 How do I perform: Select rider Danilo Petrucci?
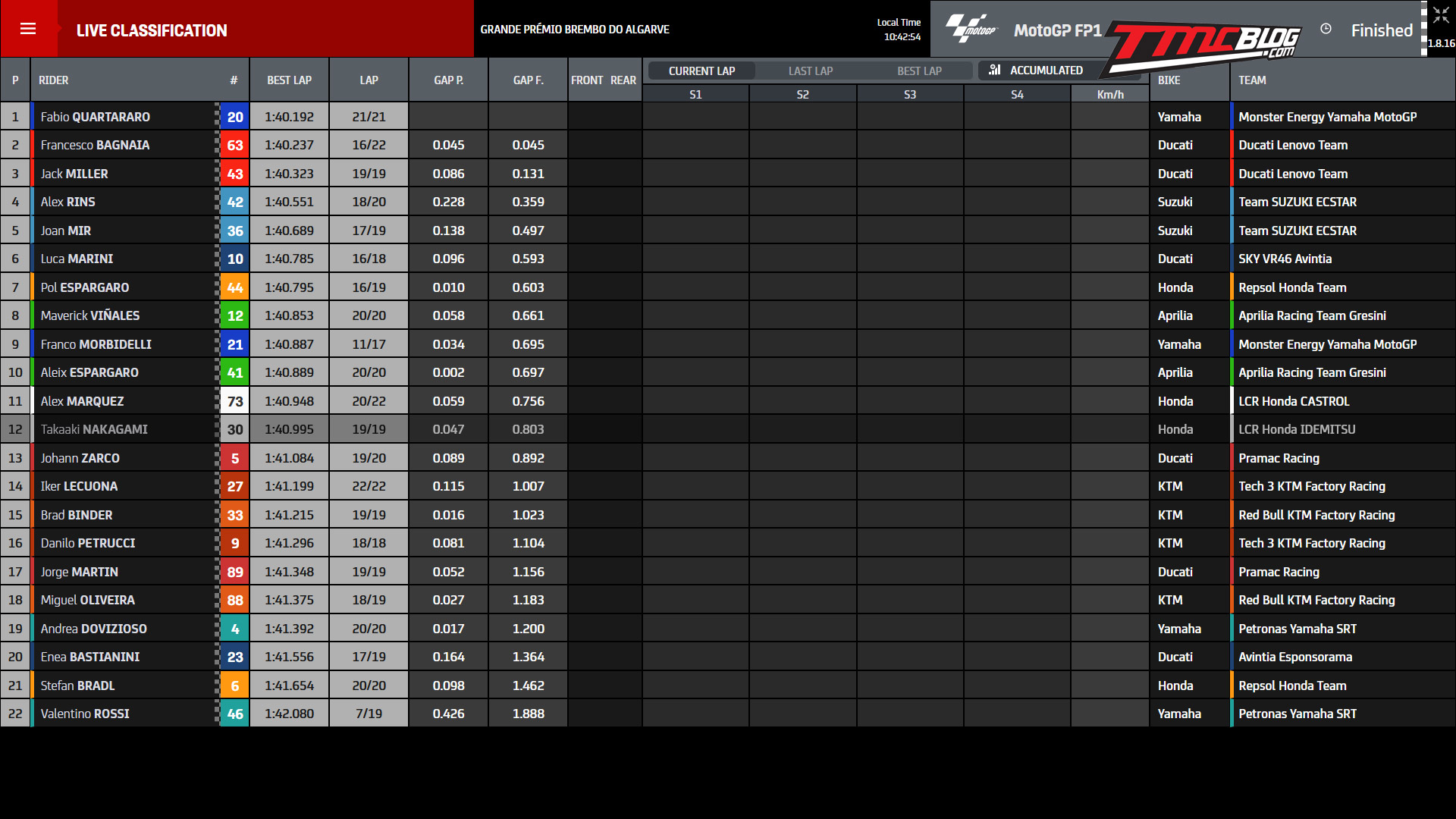(x=88, y=543)
